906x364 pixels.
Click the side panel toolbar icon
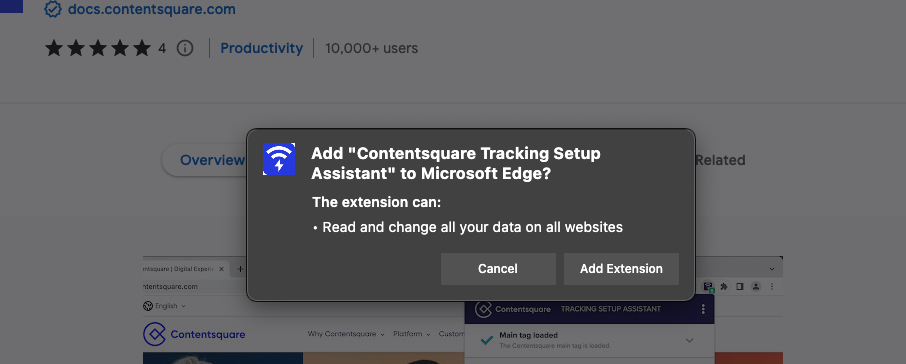739,287
